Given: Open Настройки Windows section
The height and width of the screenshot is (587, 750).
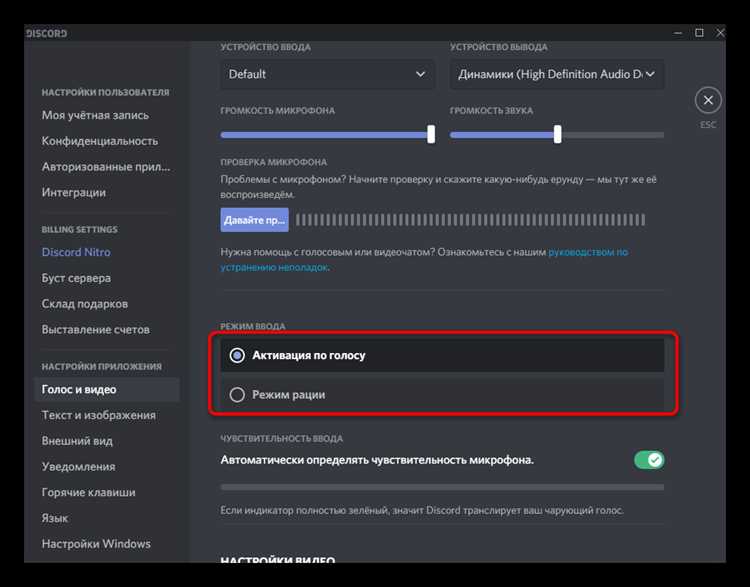Looking at the screenshot, I should coord(96,544).
